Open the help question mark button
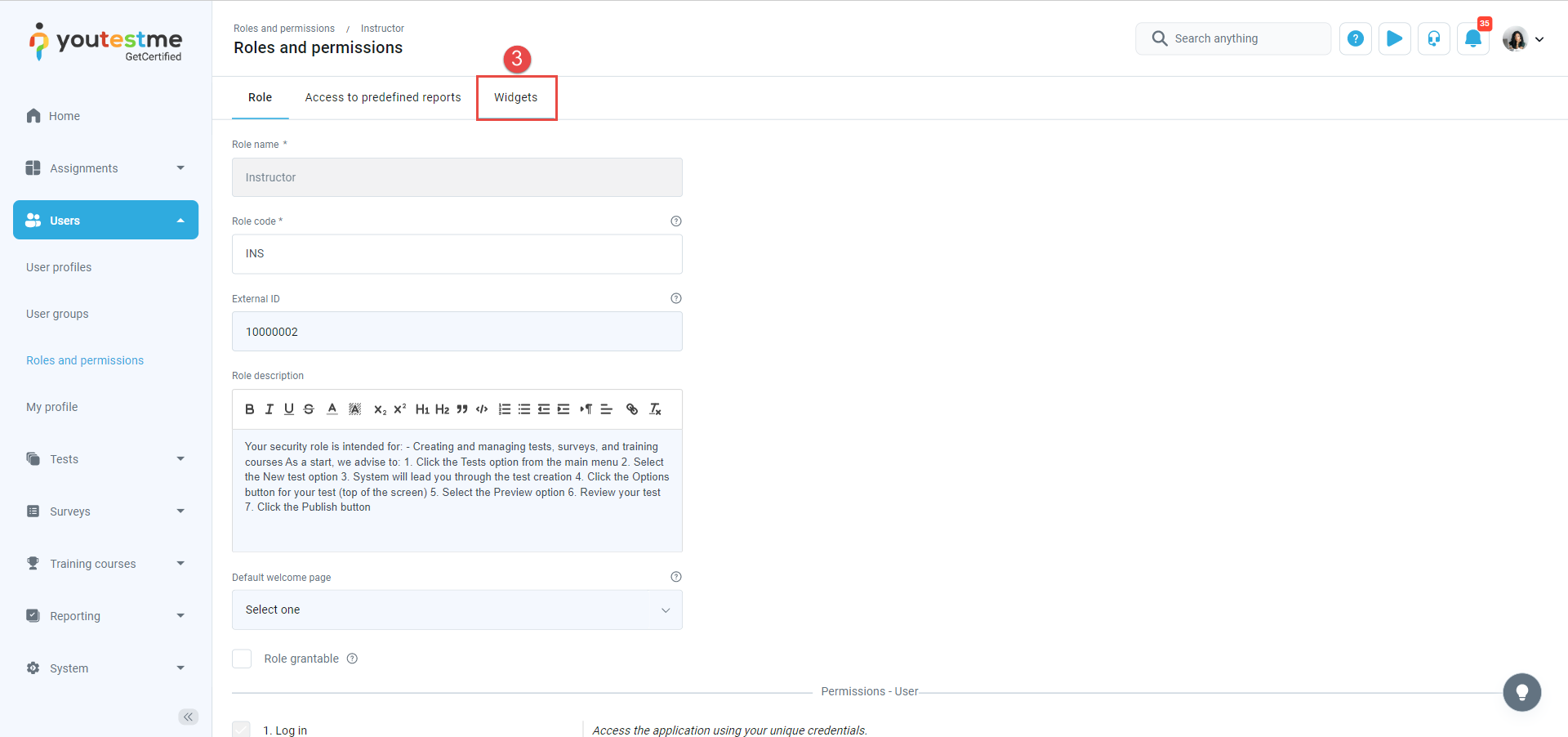The width and height of the screenshot is (1568, 737). pos(1356,38)
